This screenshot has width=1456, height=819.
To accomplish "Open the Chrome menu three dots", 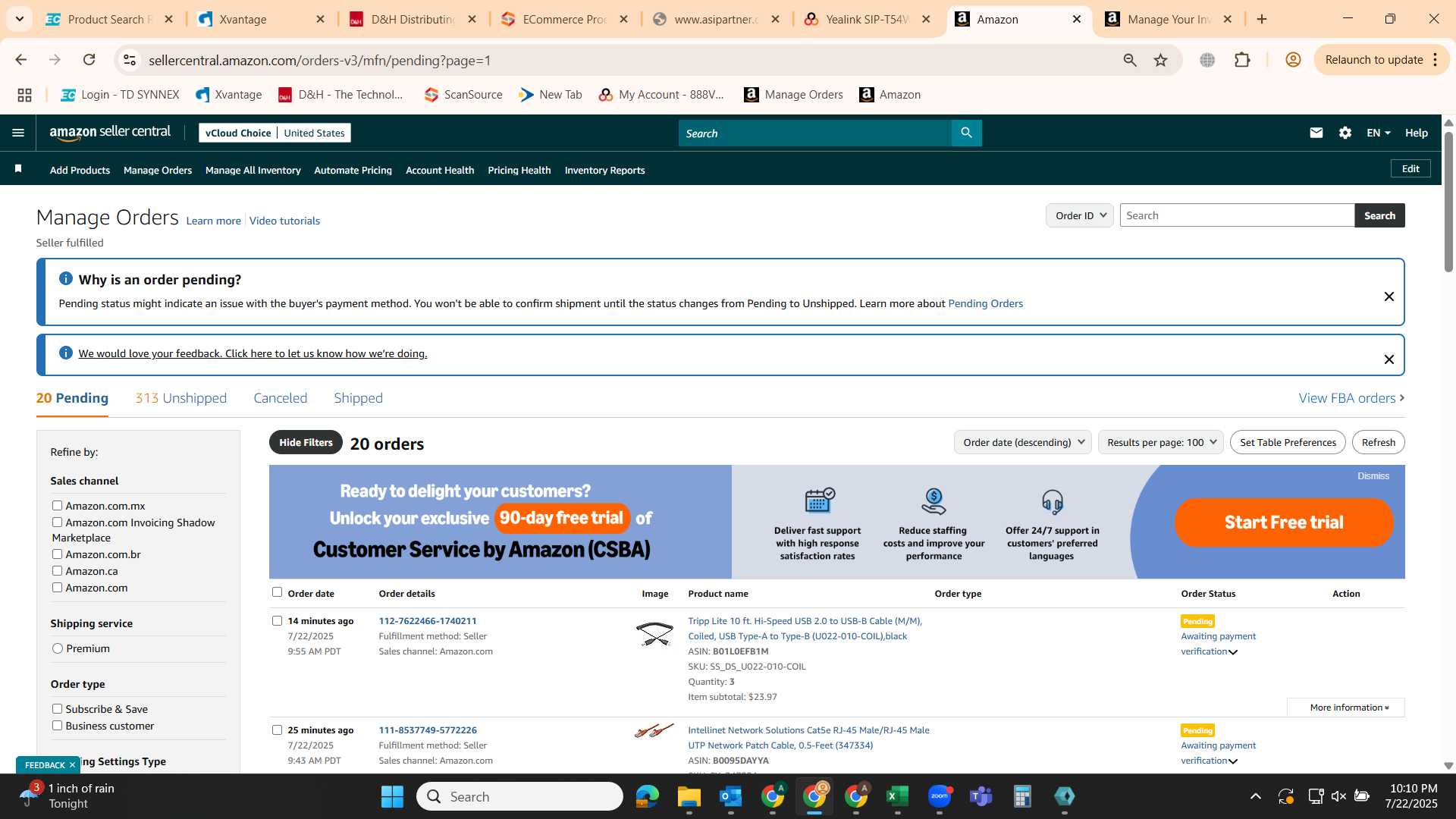I will [1436, 60].
